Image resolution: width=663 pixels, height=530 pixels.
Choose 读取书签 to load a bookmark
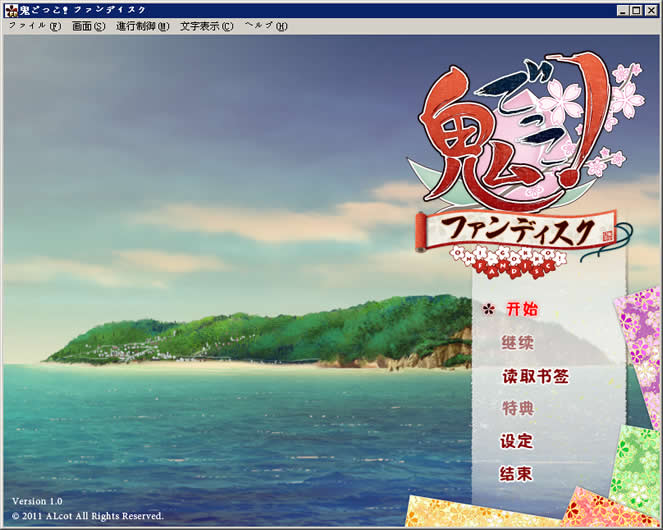click(535, 376)
